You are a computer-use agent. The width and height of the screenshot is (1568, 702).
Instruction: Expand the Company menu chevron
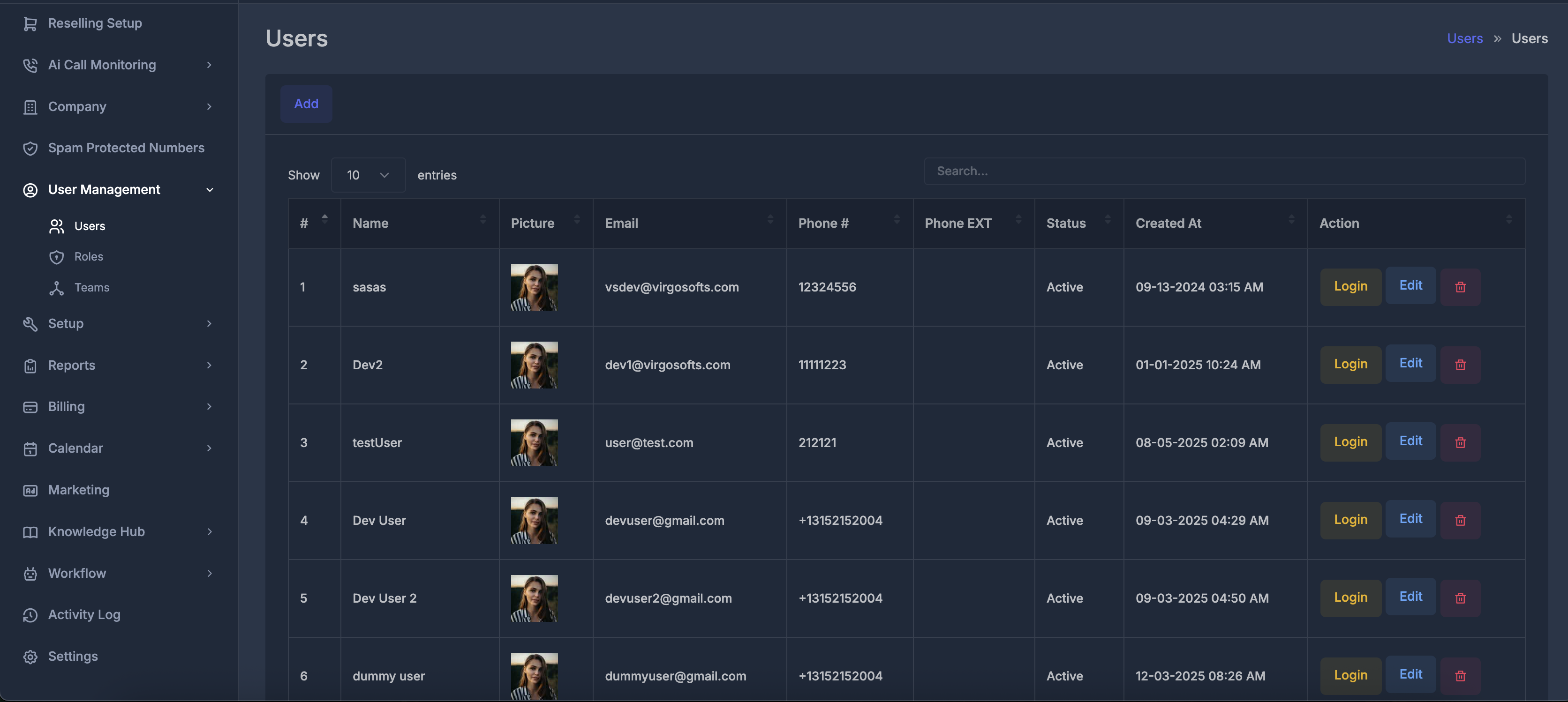click(210, 107)
